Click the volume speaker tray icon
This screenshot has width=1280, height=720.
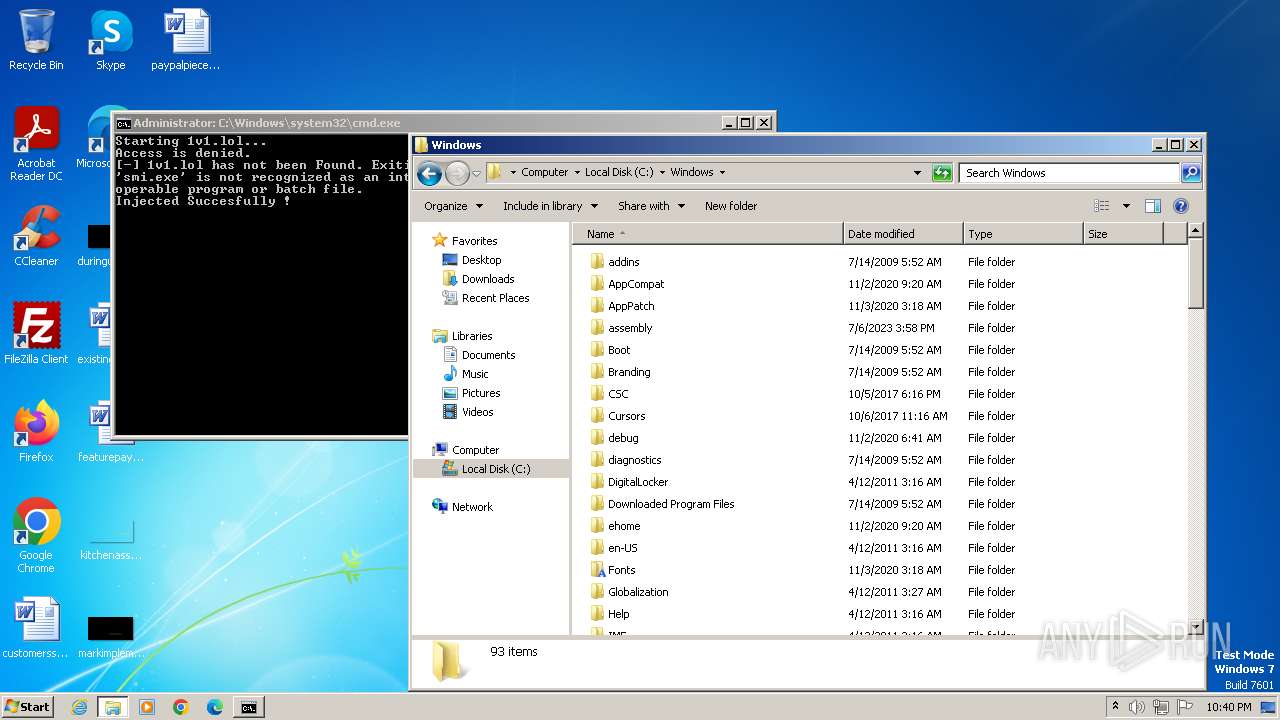[x=1137, y=707]
